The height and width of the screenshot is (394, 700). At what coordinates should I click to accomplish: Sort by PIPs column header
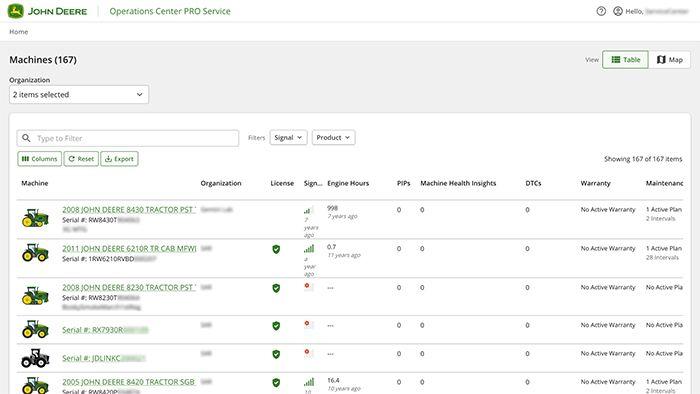tap(404, 183)
